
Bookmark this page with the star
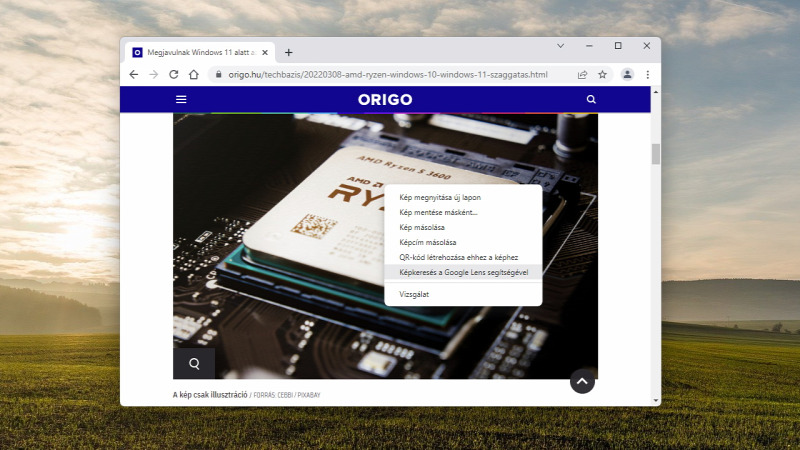pos(602,74)
